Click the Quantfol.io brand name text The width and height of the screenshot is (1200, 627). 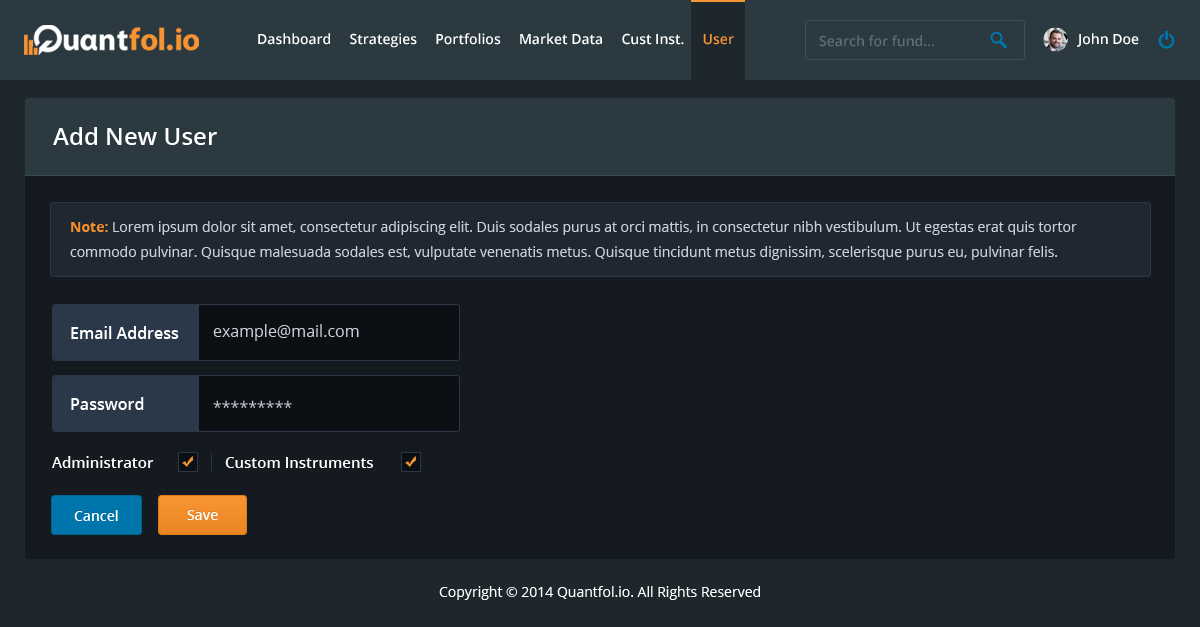123,40
